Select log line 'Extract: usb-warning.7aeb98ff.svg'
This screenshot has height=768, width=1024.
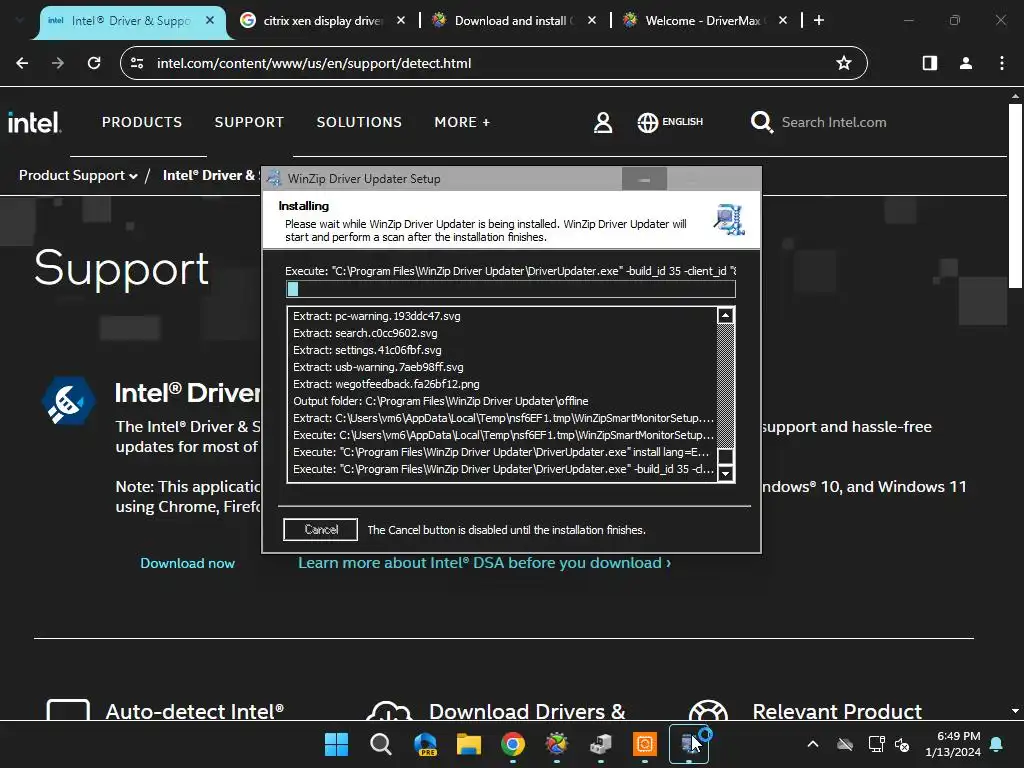[378, 367]
